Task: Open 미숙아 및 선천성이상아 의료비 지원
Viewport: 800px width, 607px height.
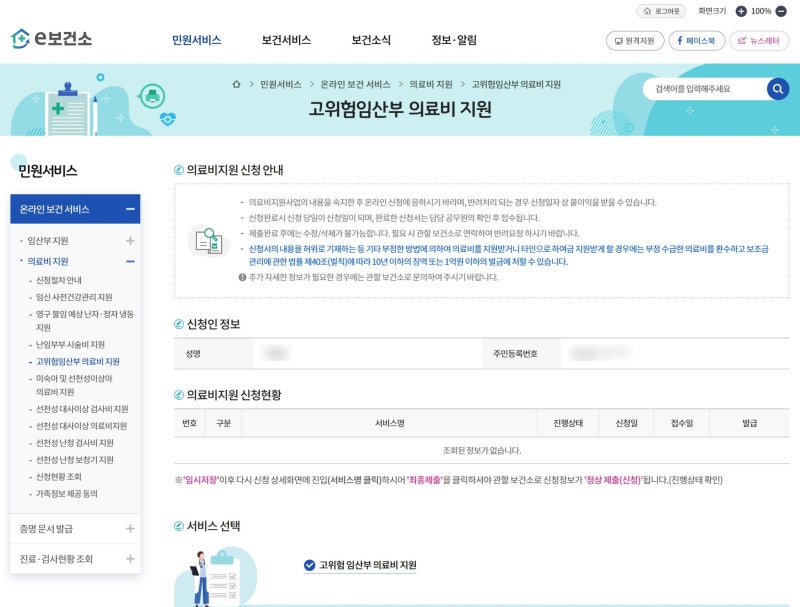Action: coord(74,385)
